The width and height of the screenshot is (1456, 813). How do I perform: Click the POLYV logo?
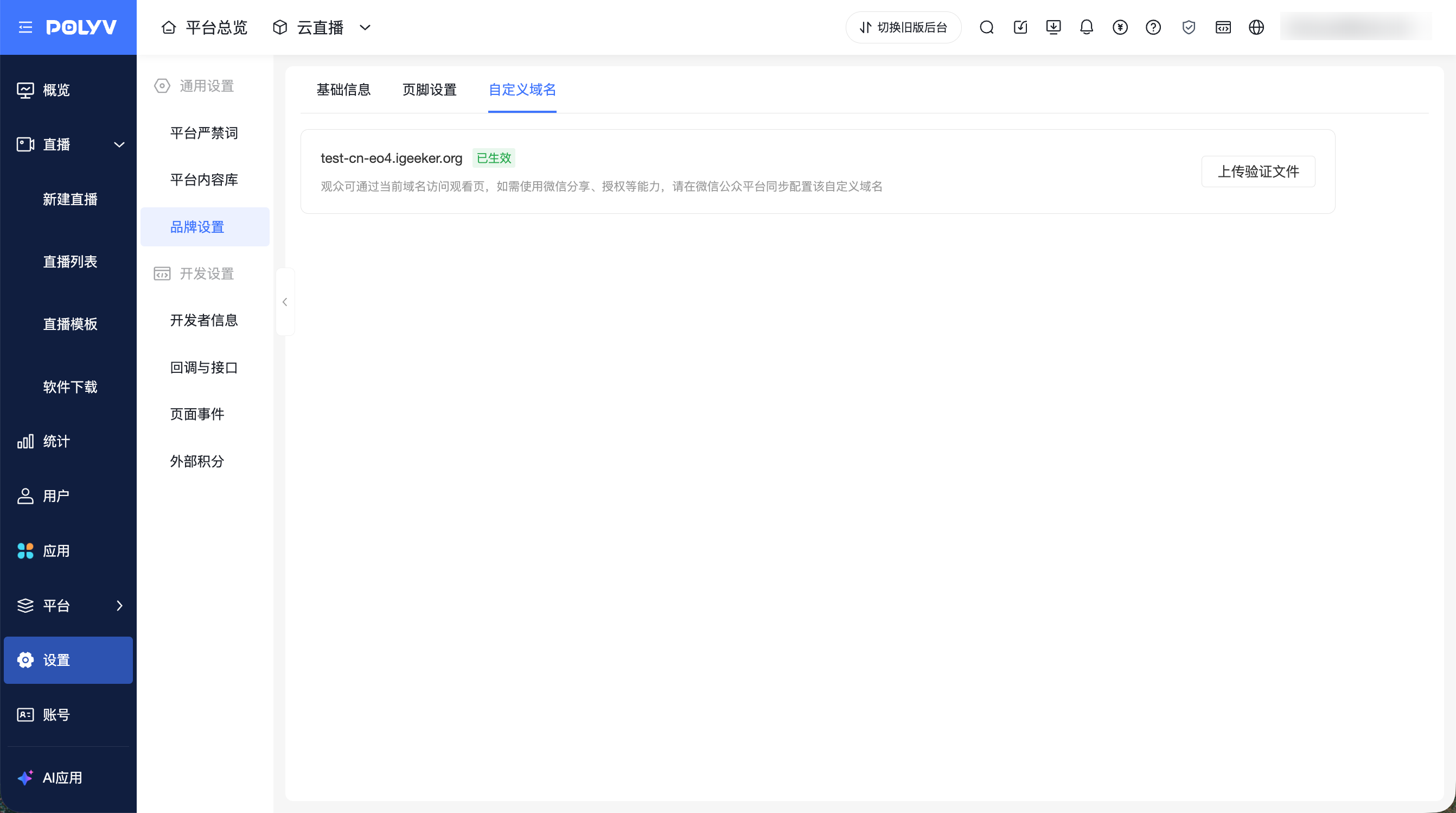coord(81,27)
